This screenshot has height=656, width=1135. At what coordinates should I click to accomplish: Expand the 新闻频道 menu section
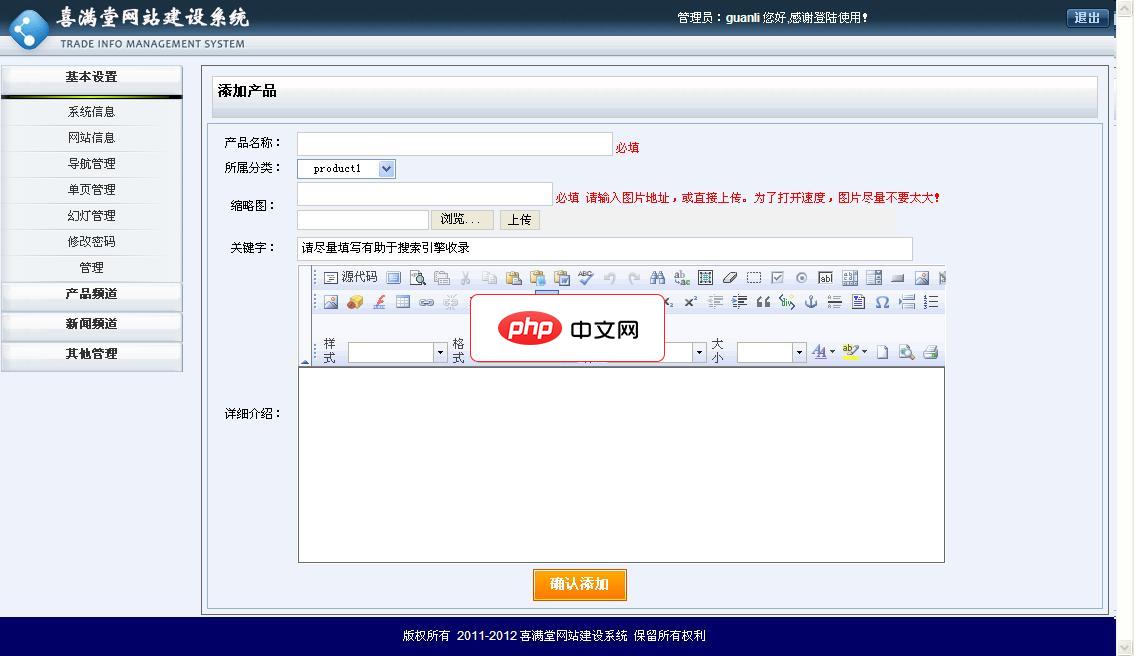(91, 324)
